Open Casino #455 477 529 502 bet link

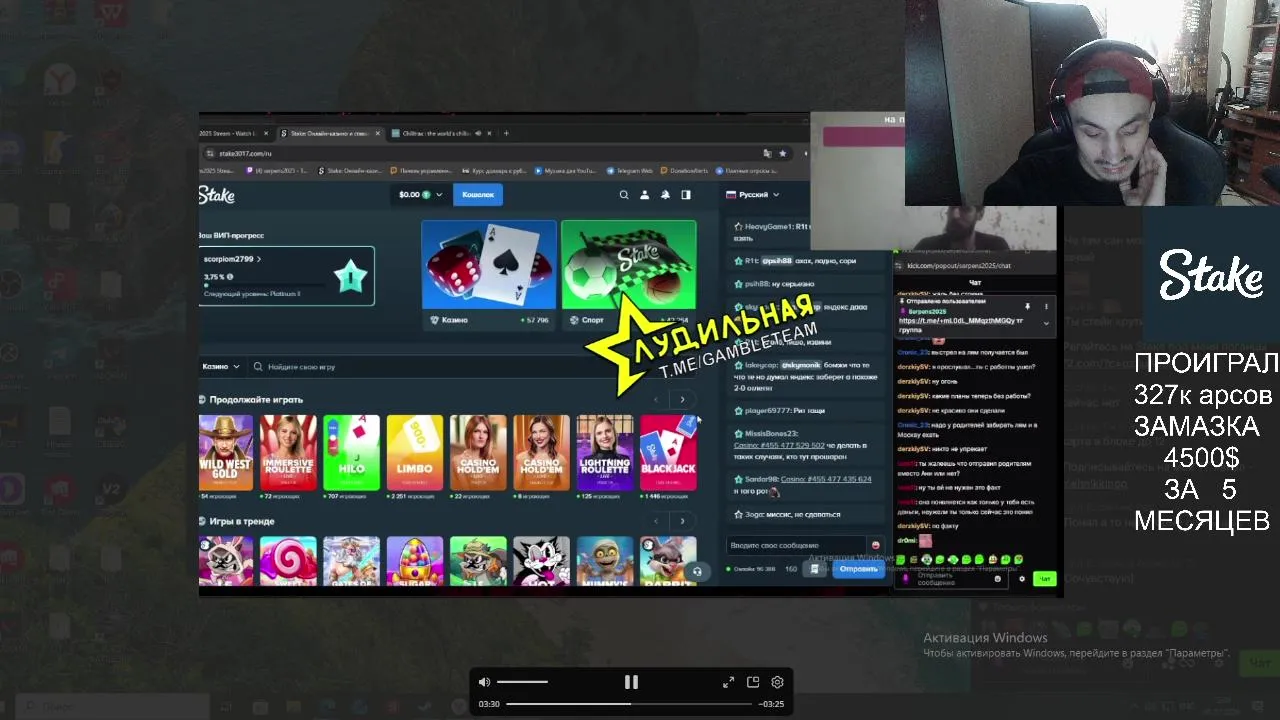tap(779, 445)
